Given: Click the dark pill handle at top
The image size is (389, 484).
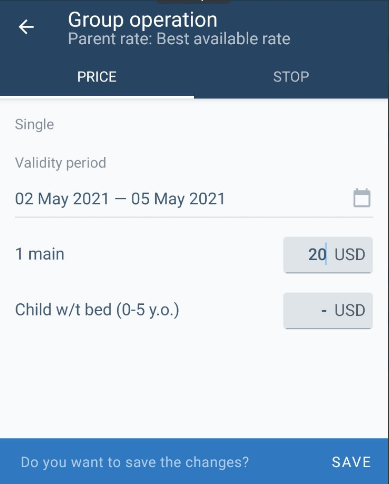Looking at the screenshot, I should click(x=193, y=2).
